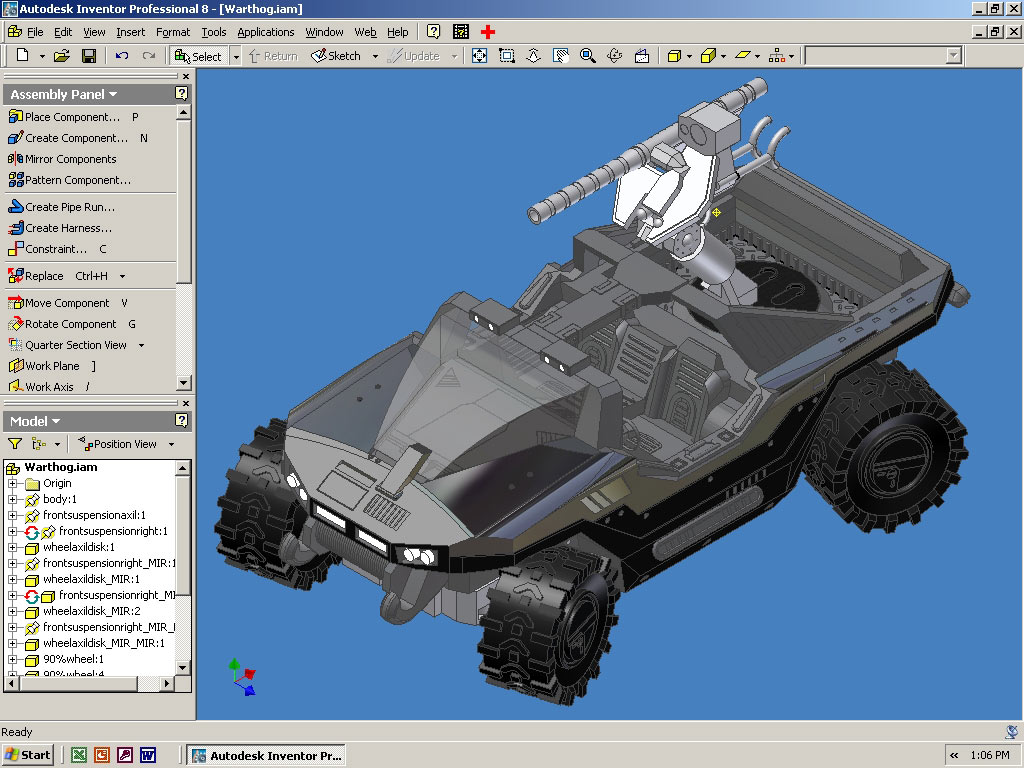Open the Select mode dropdown arrow
The height and width of the screenshot is (768, 1024).
click(x=236, y=57)
